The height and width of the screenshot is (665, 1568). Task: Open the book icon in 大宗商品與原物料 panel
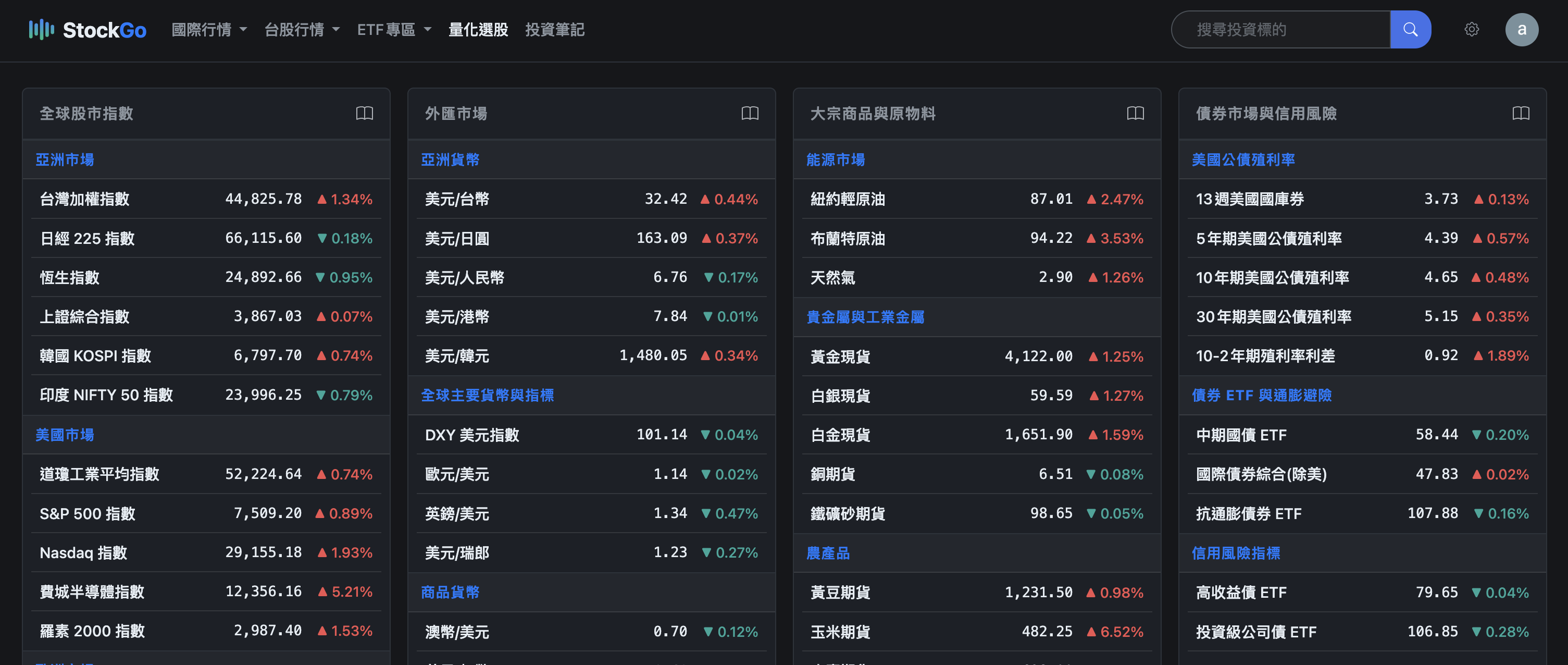click(x=1135, y=113)
